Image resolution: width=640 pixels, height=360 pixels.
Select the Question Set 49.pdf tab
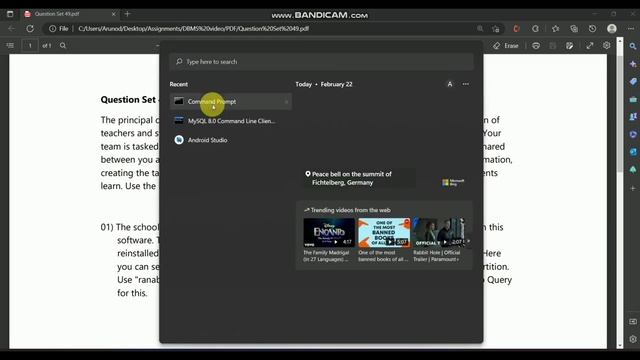click(x=70, y=14)
